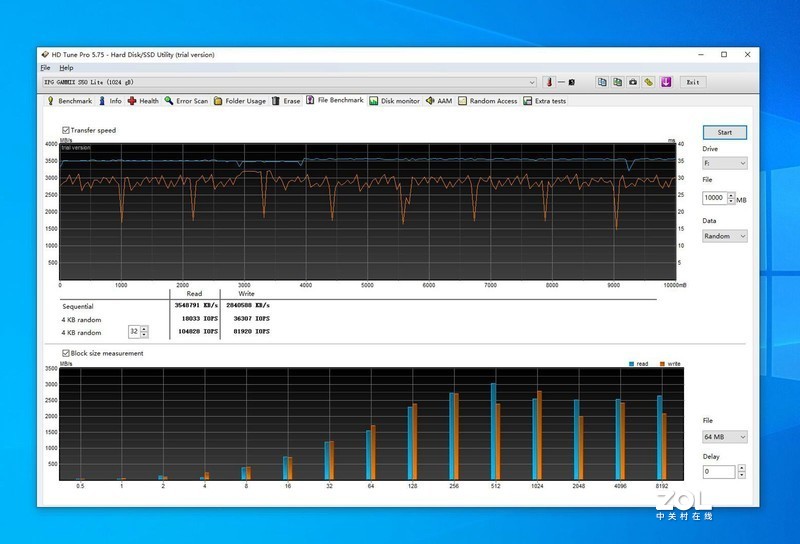Click the sequential read value 3548791 KB/s
The height and width of the screenshot is (544, 800).
pos(196,305)
